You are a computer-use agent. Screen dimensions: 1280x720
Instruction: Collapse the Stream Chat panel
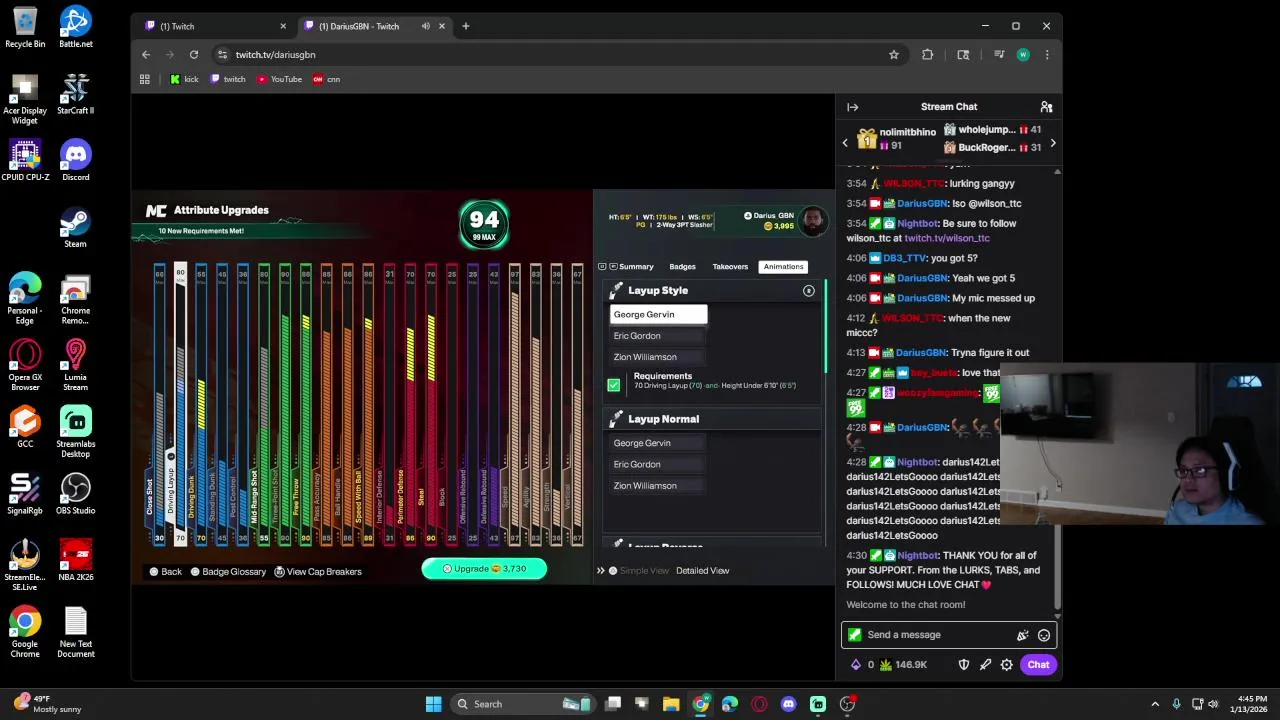[x=852, y=107]
